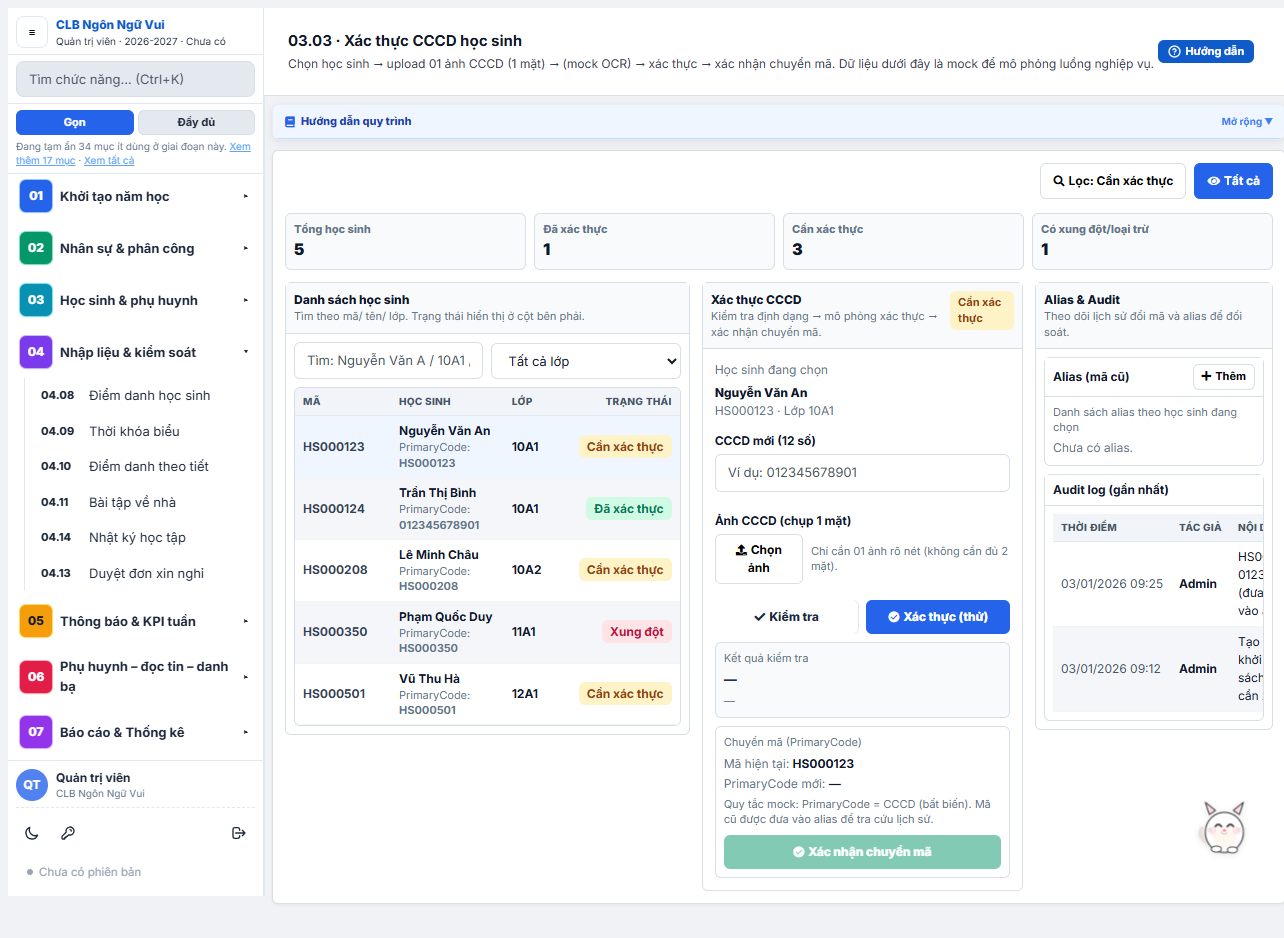Select student row Phạm Quốc Duy
This screenshot has width=1284, height=938.
click(x=487, y=632)
